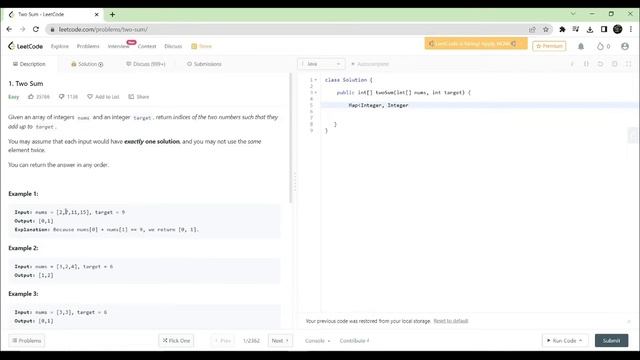
Task: Collapse the twoSum method fold arrow
Action: (x=316, y=93)
